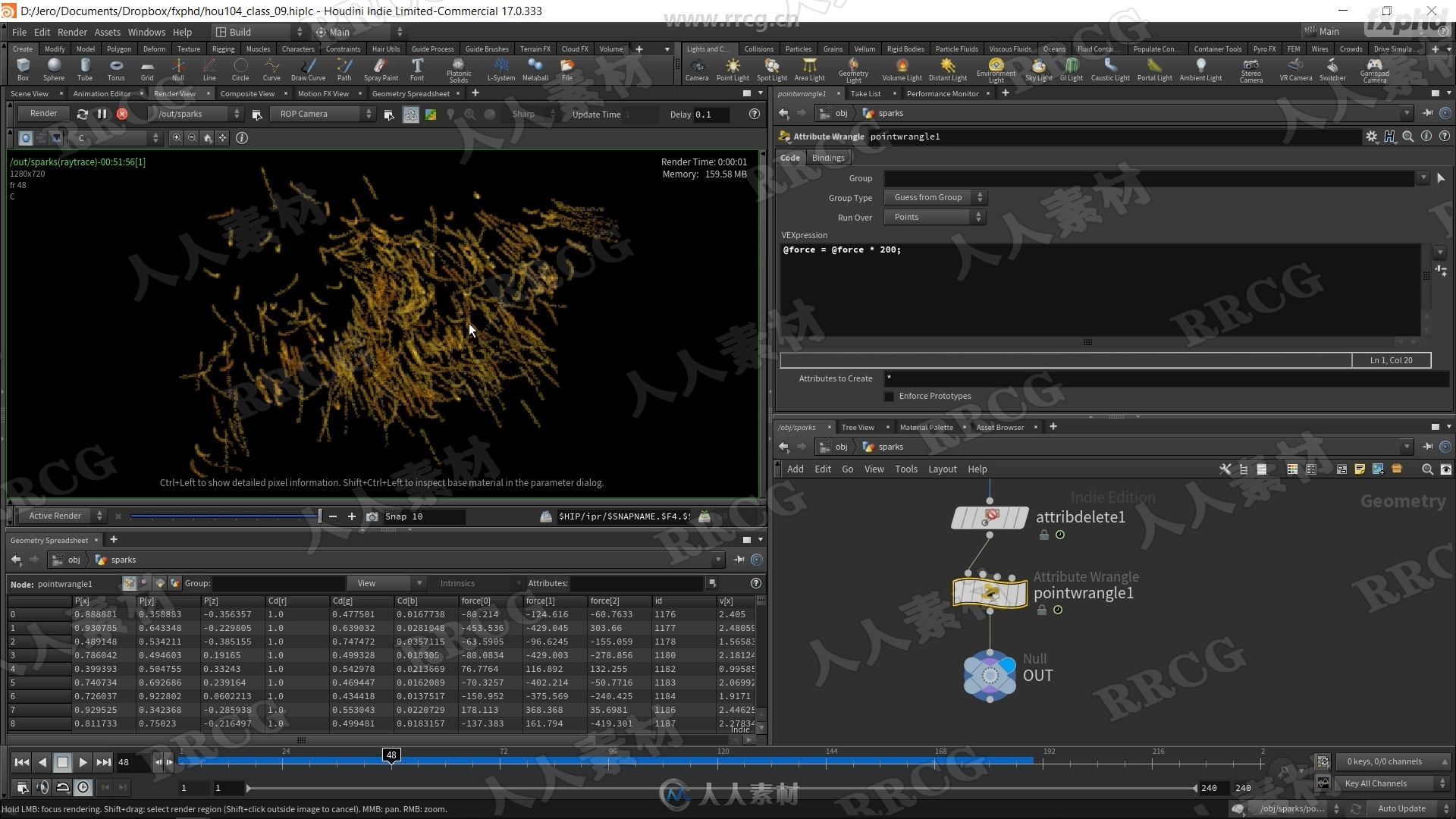Select the Pyro FX tool icon
Image resolution: width=1456 pixels, height=819 pixels.
1263,48
